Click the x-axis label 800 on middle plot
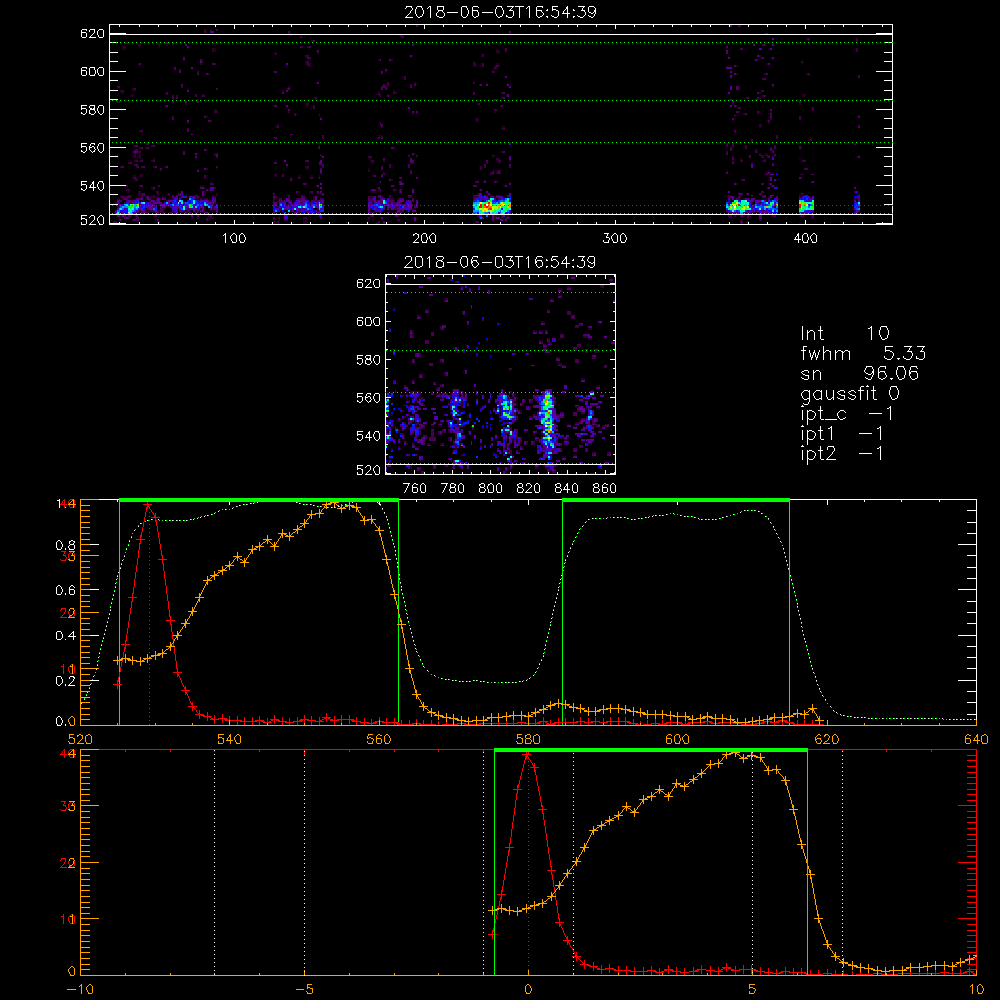1000x1000 pixels. pyautogui.click(x=490, y=489)
